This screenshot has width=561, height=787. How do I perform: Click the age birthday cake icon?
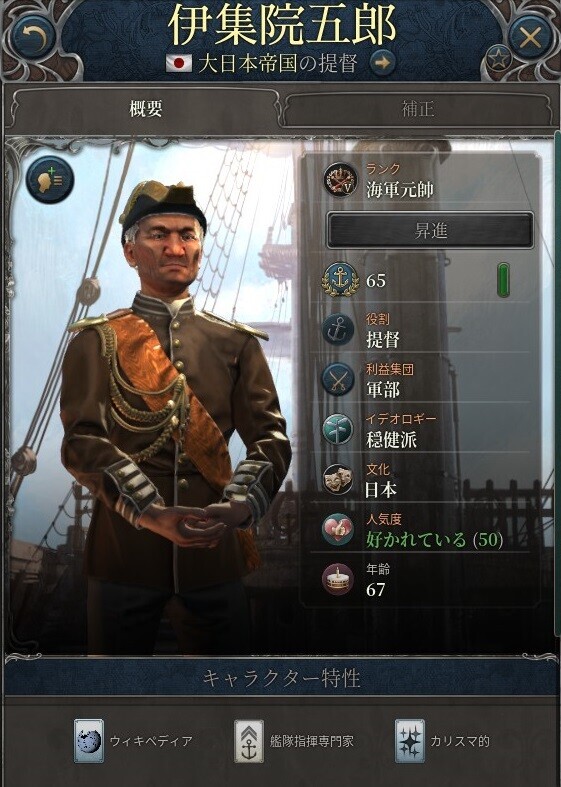[338, 579]
